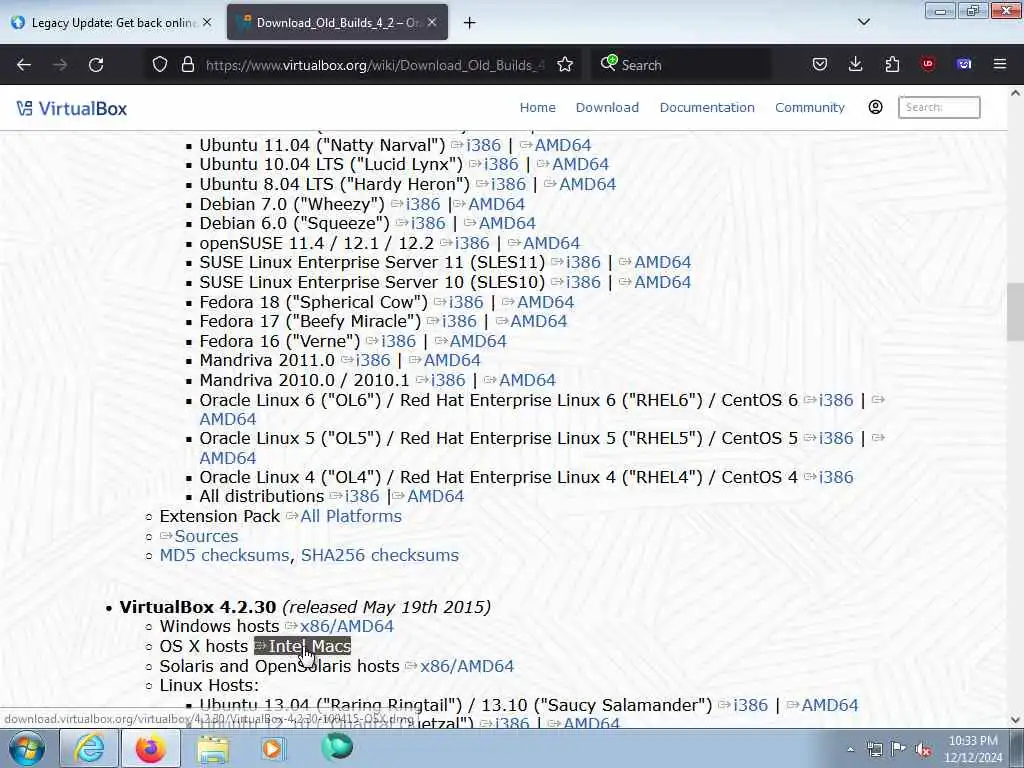Image resolution: width=1024 pixels, height=768 pixels.
Task: Open the SHA256 checksums link
Action: (x=379, y=555)
